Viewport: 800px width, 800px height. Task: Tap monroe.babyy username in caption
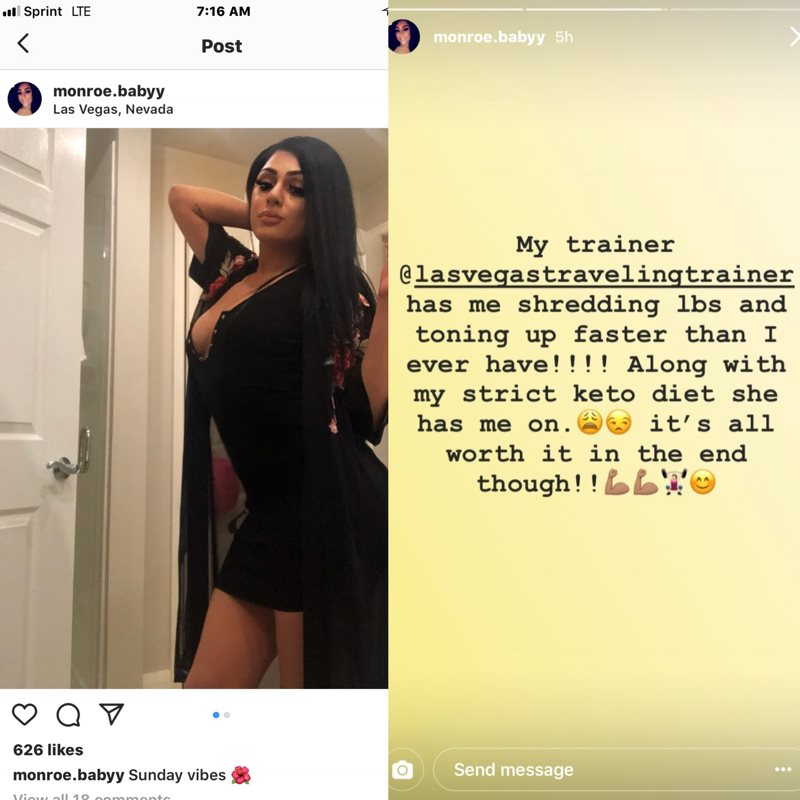click(x=68, y=775)
